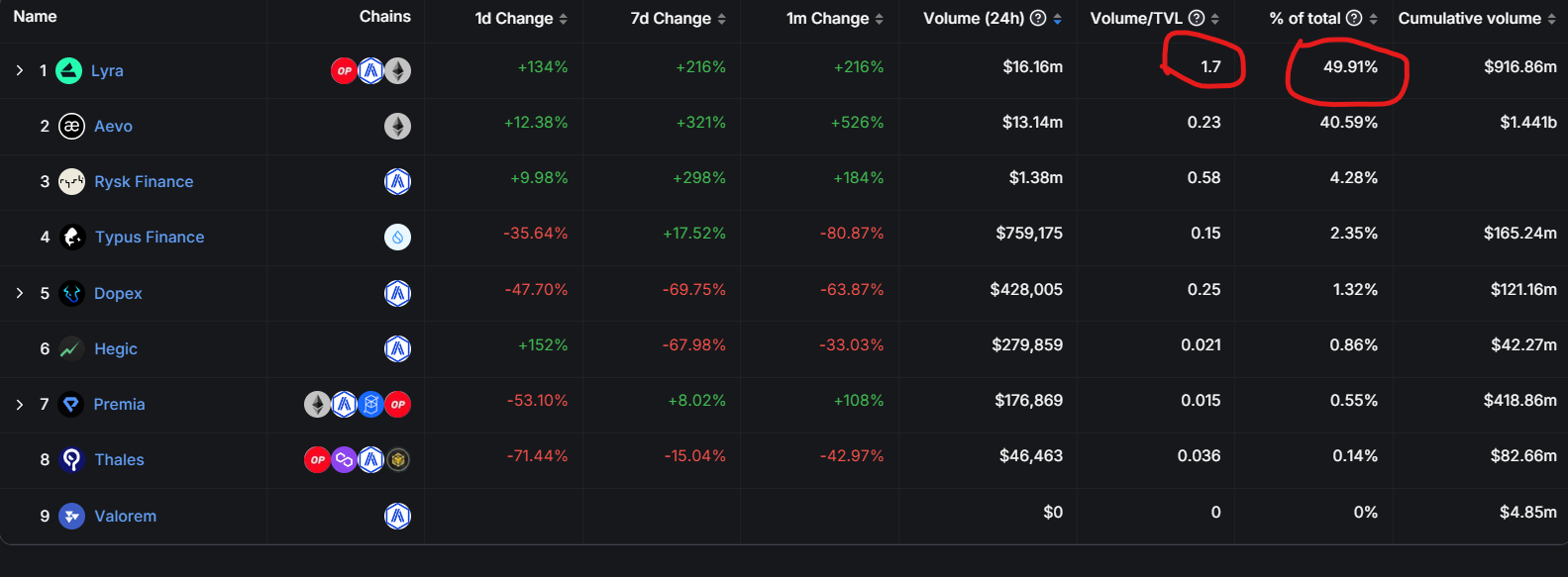Open the Premia protocol link
Image resolution: width=1568 pixels, height=577 pixels.
(x=119, y=404)
